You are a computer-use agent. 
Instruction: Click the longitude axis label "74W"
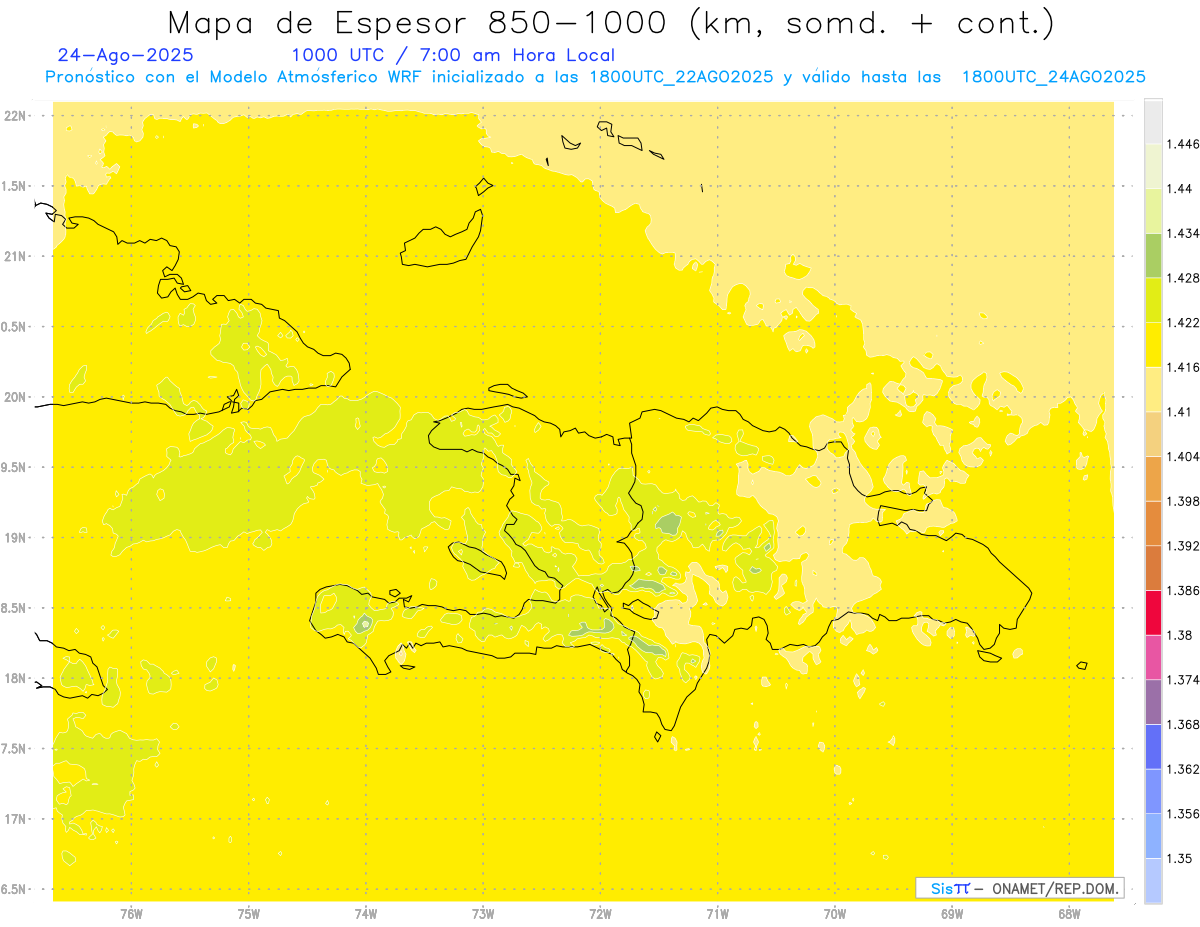pyautogui.click(x=366, y=914)
